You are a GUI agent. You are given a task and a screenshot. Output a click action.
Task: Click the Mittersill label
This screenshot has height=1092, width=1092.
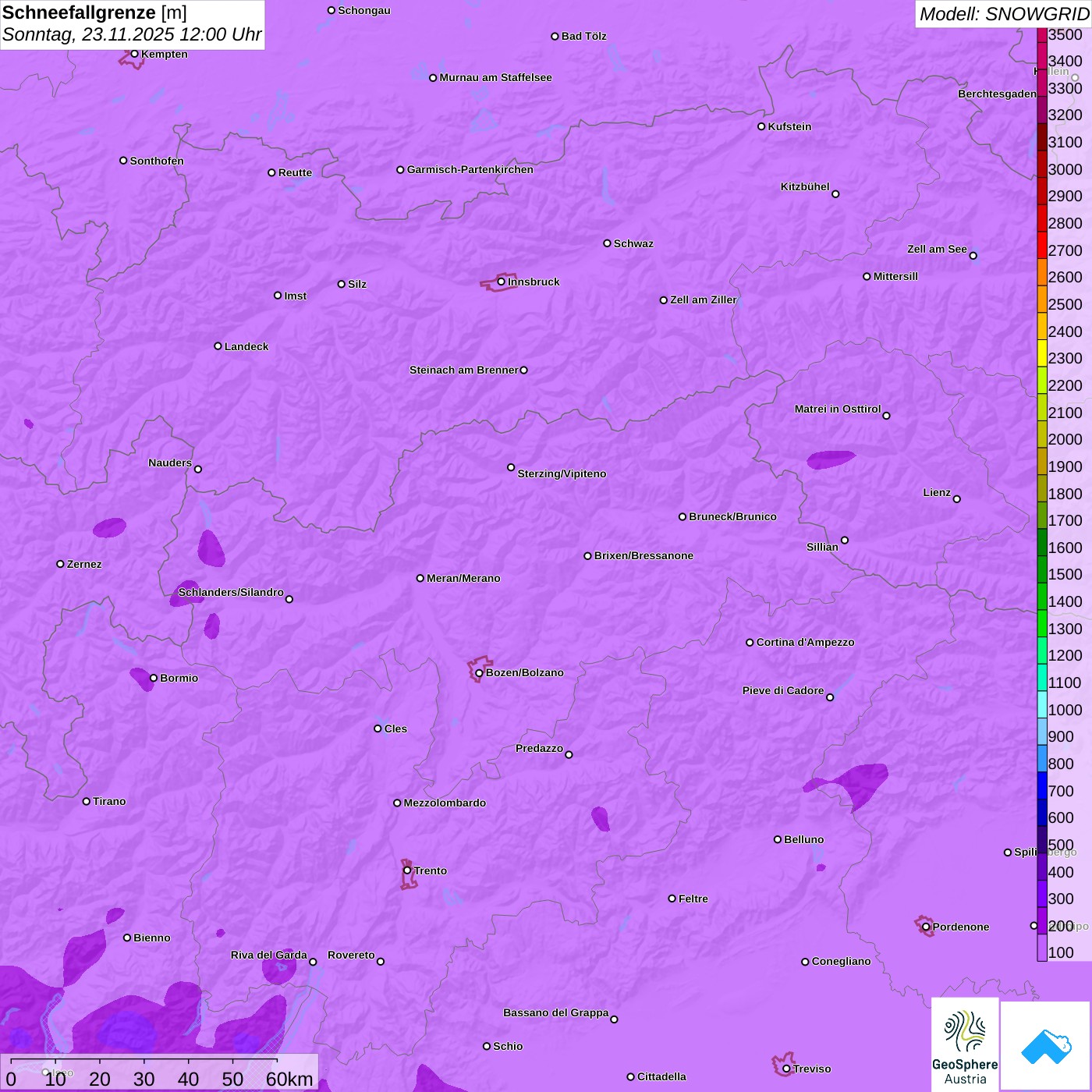(x=895, y=276)
